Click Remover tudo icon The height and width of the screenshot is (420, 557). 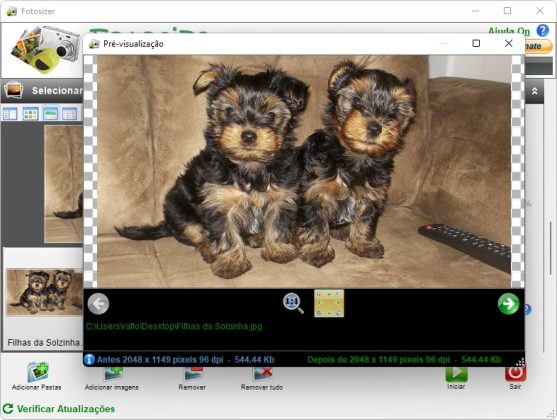(262, 373)
